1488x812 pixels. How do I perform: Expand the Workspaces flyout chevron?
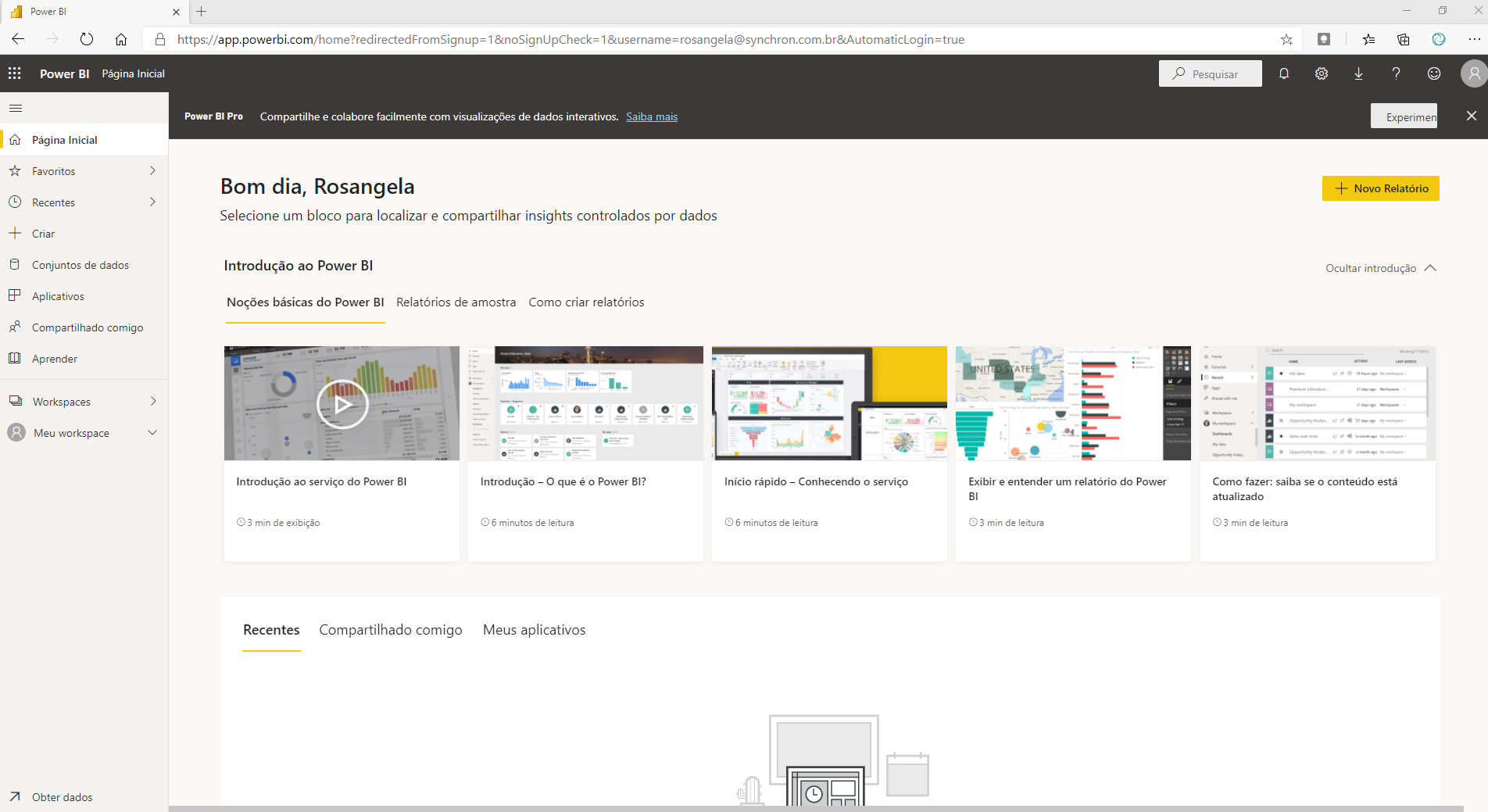(x=153, y=401)
